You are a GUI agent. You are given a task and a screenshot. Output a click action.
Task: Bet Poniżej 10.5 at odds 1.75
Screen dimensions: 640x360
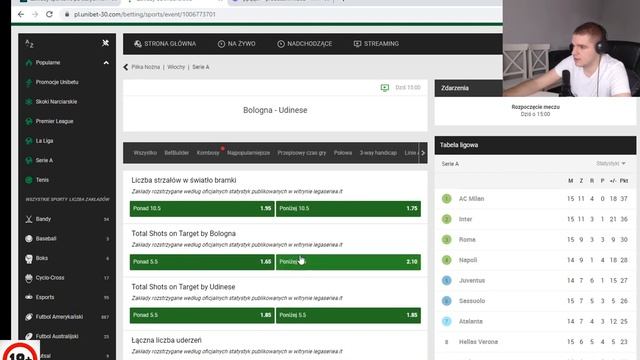(348, 209)
